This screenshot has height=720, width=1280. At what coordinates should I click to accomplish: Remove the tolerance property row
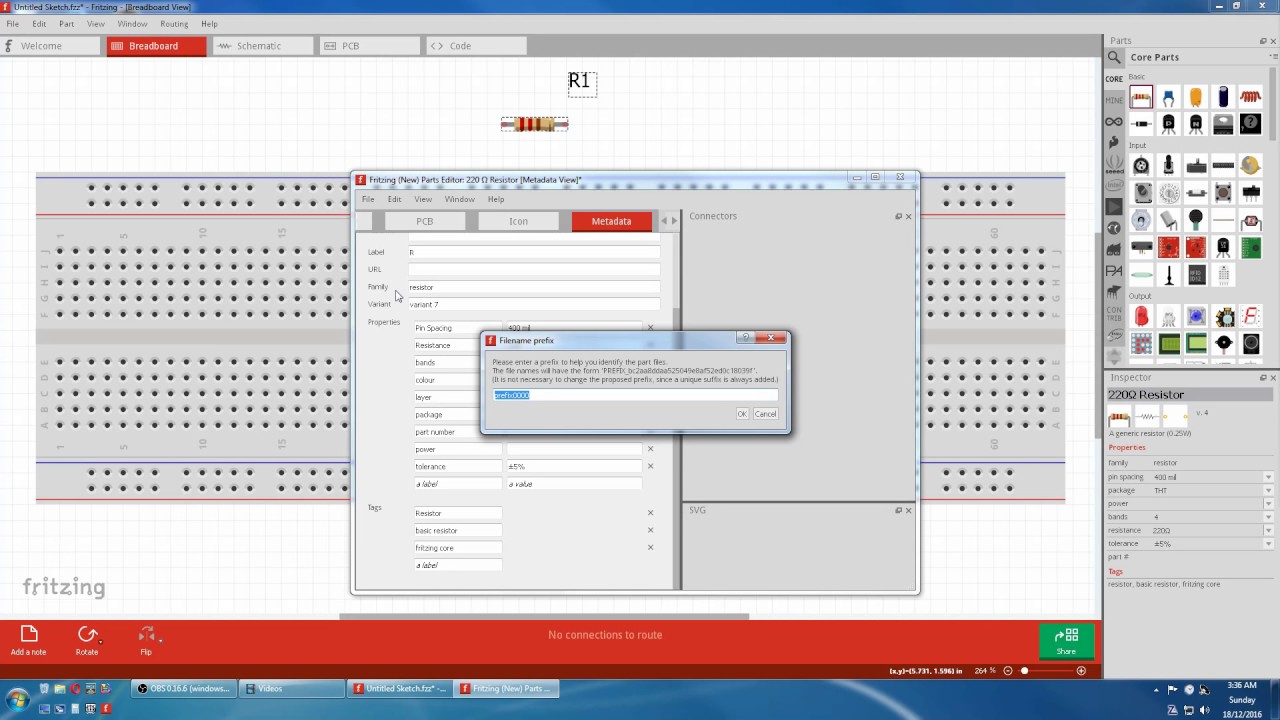pos(650,466)
